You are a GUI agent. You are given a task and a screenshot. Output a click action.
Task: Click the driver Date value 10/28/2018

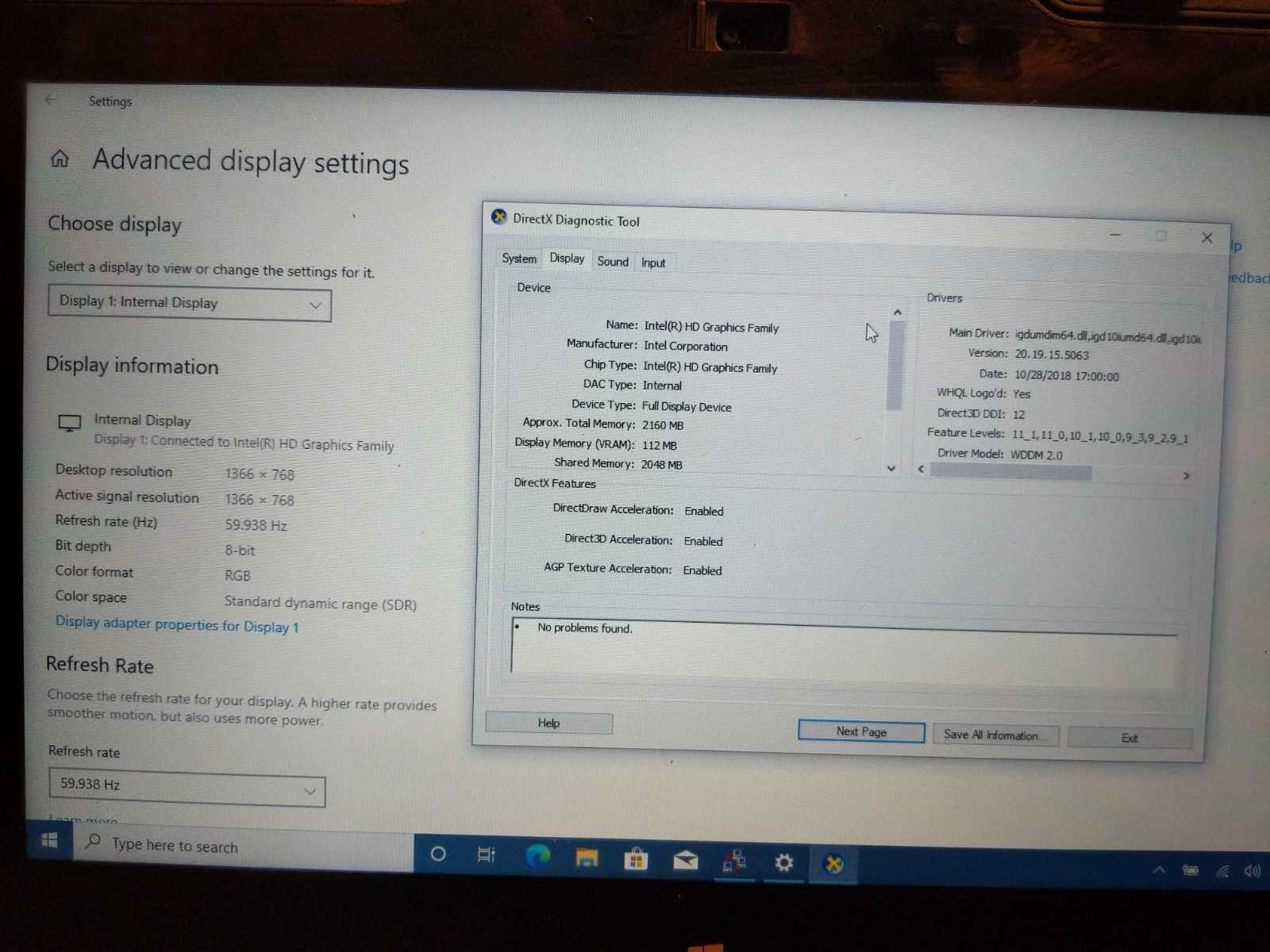pyautogui.click(x=1067, y=376)
